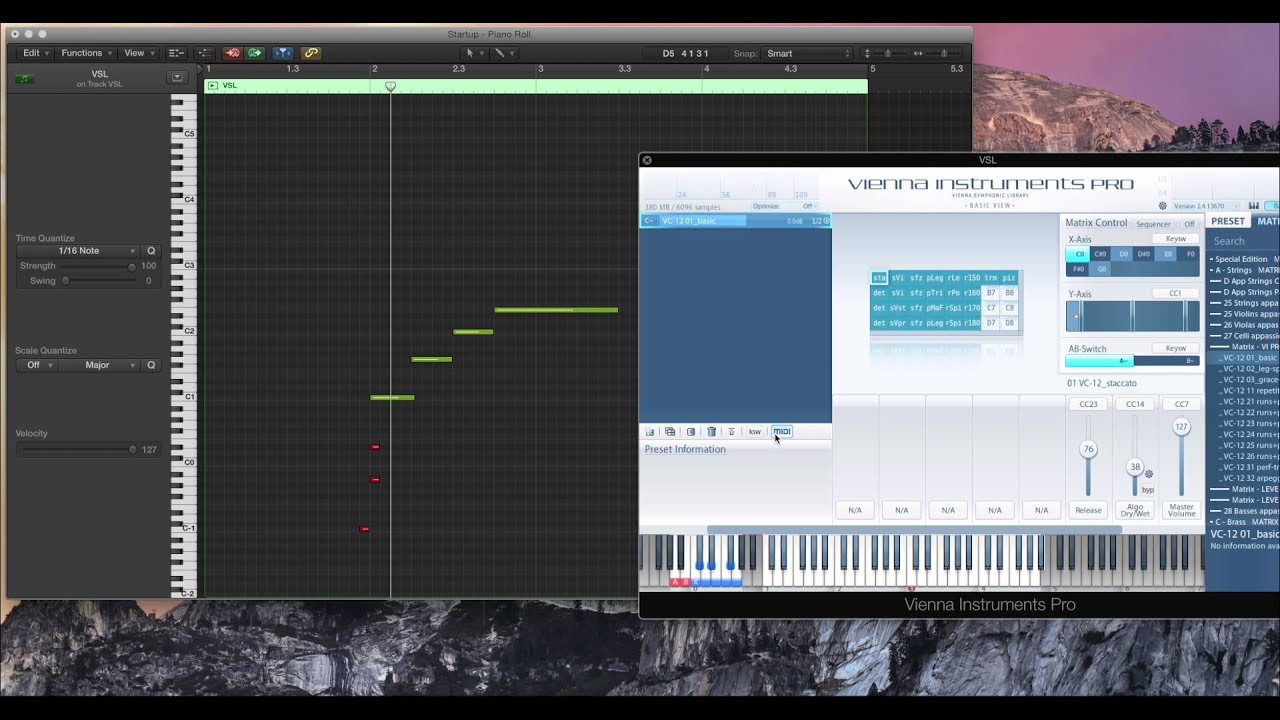Open the Optimize Off dropdown

point(785,207)
